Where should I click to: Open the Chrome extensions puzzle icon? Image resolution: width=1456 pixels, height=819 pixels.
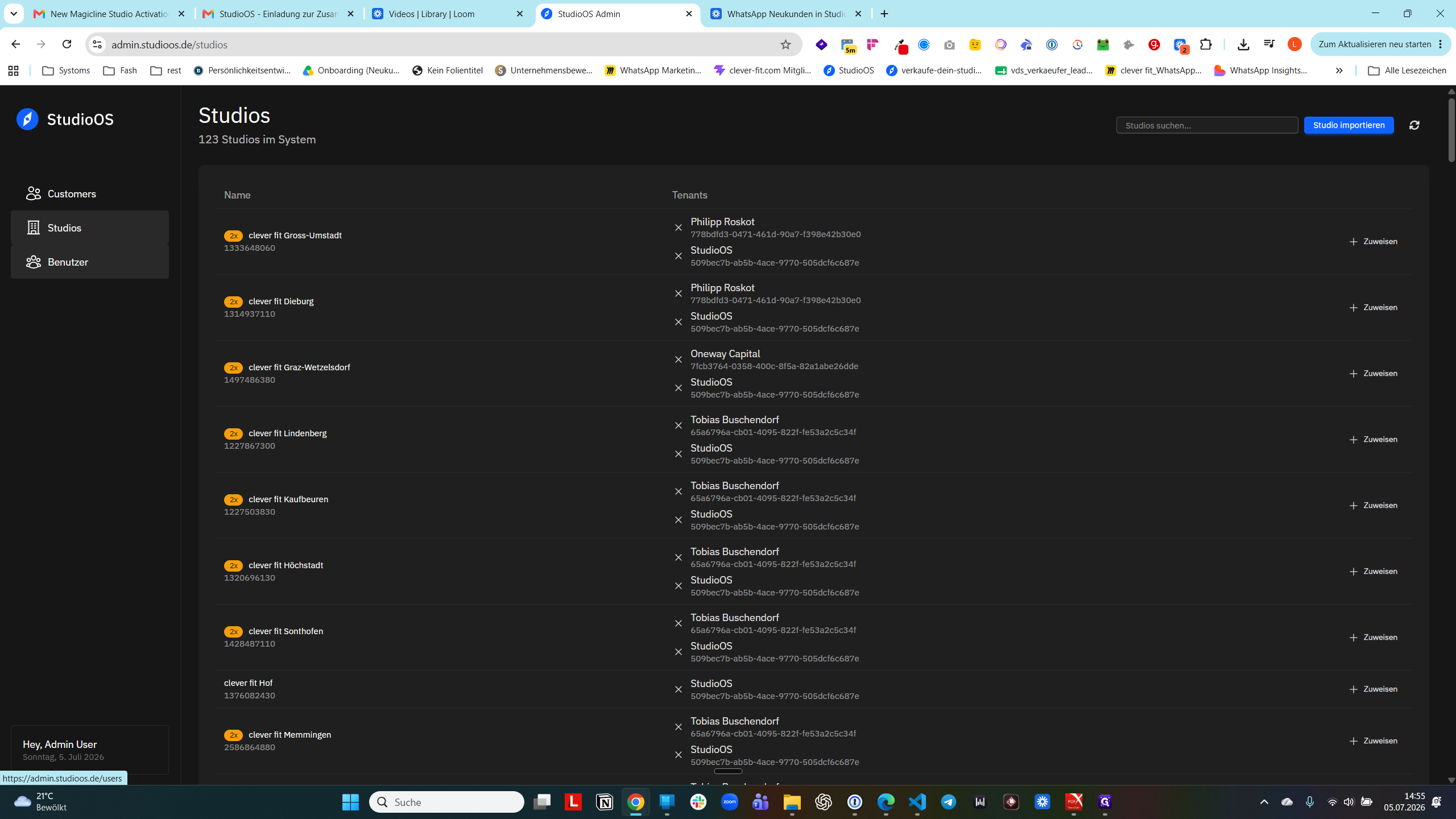tap(1206, 44)
